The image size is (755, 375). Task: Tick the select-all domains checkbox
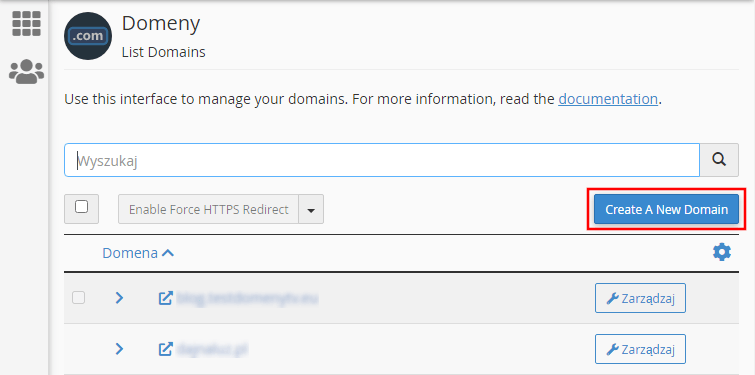click(x=81, y=207)
